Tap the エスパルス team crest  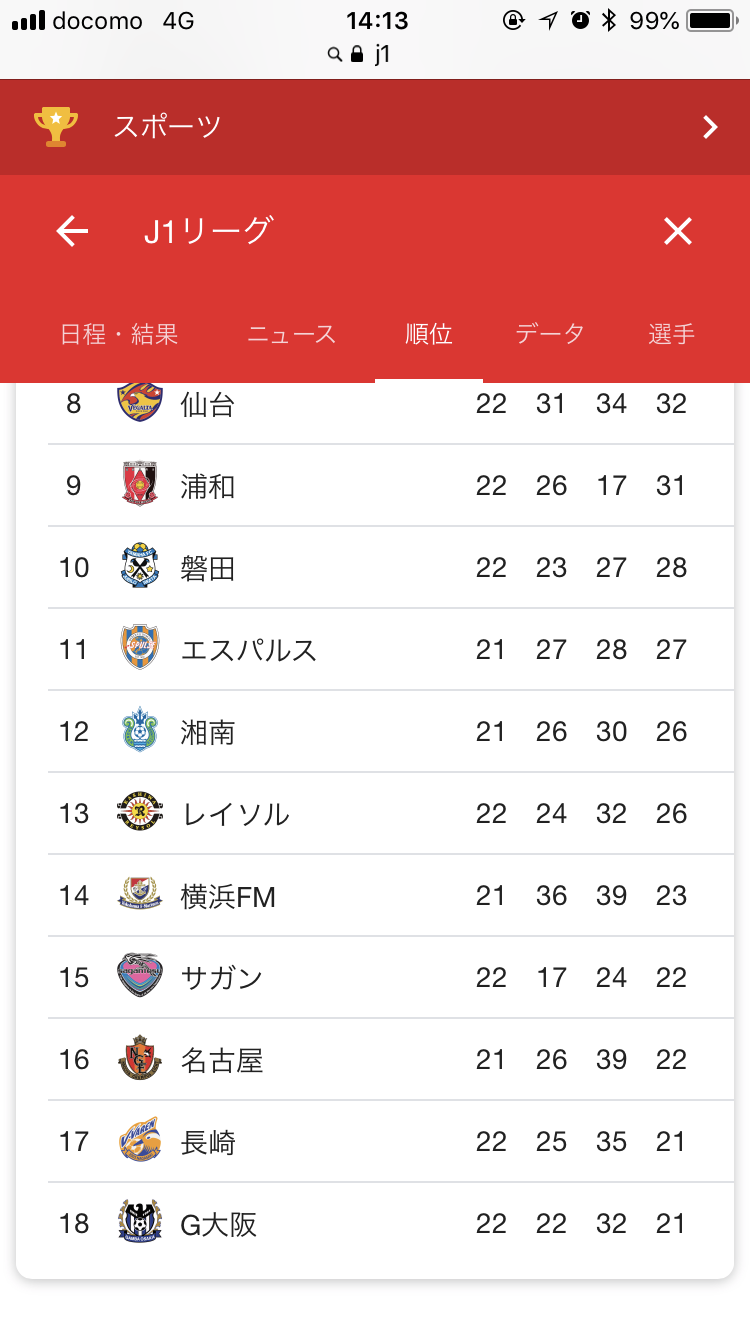(139, 649)
